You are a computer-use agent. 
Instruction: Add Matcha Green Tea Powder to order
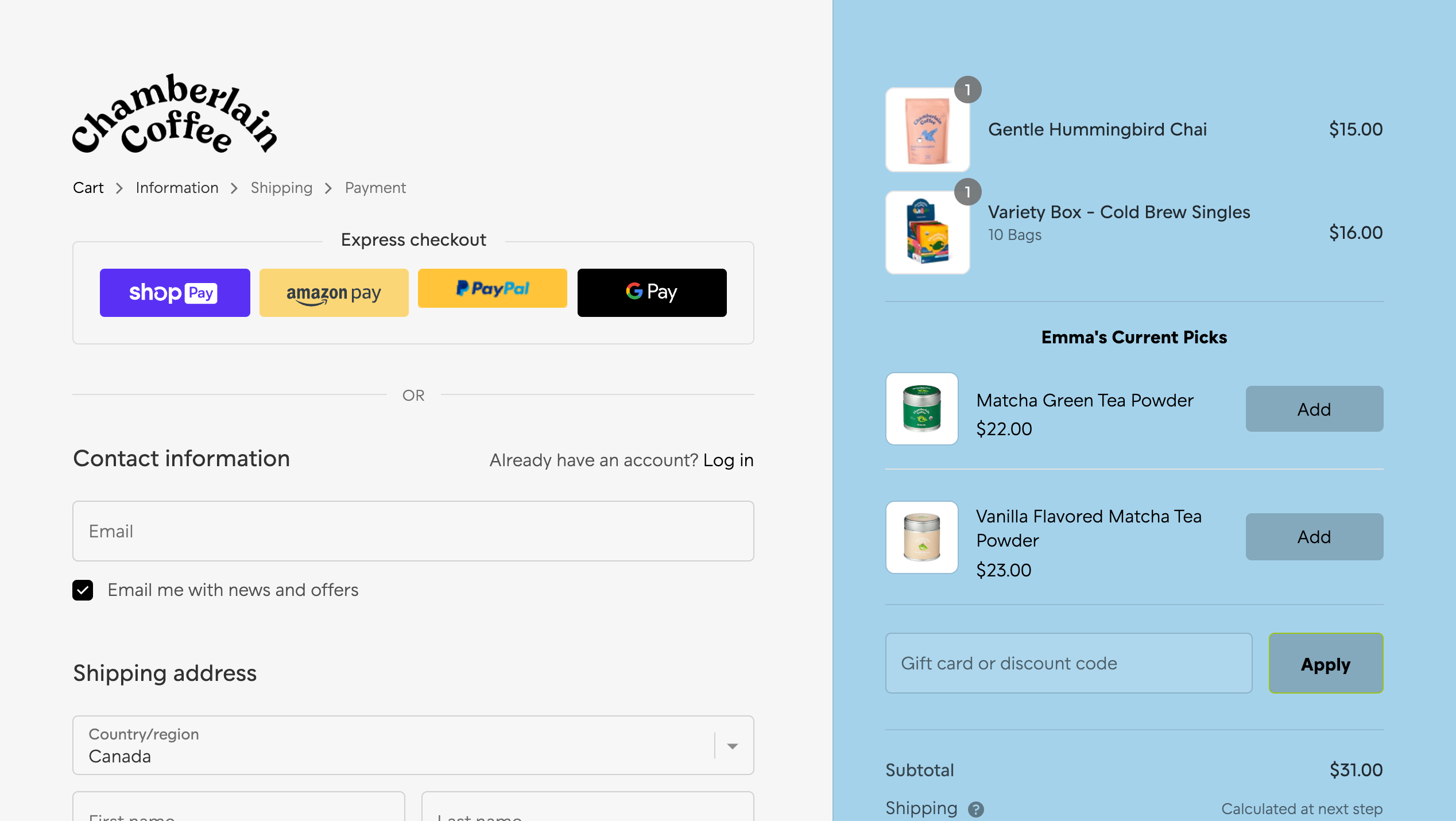1314,409
